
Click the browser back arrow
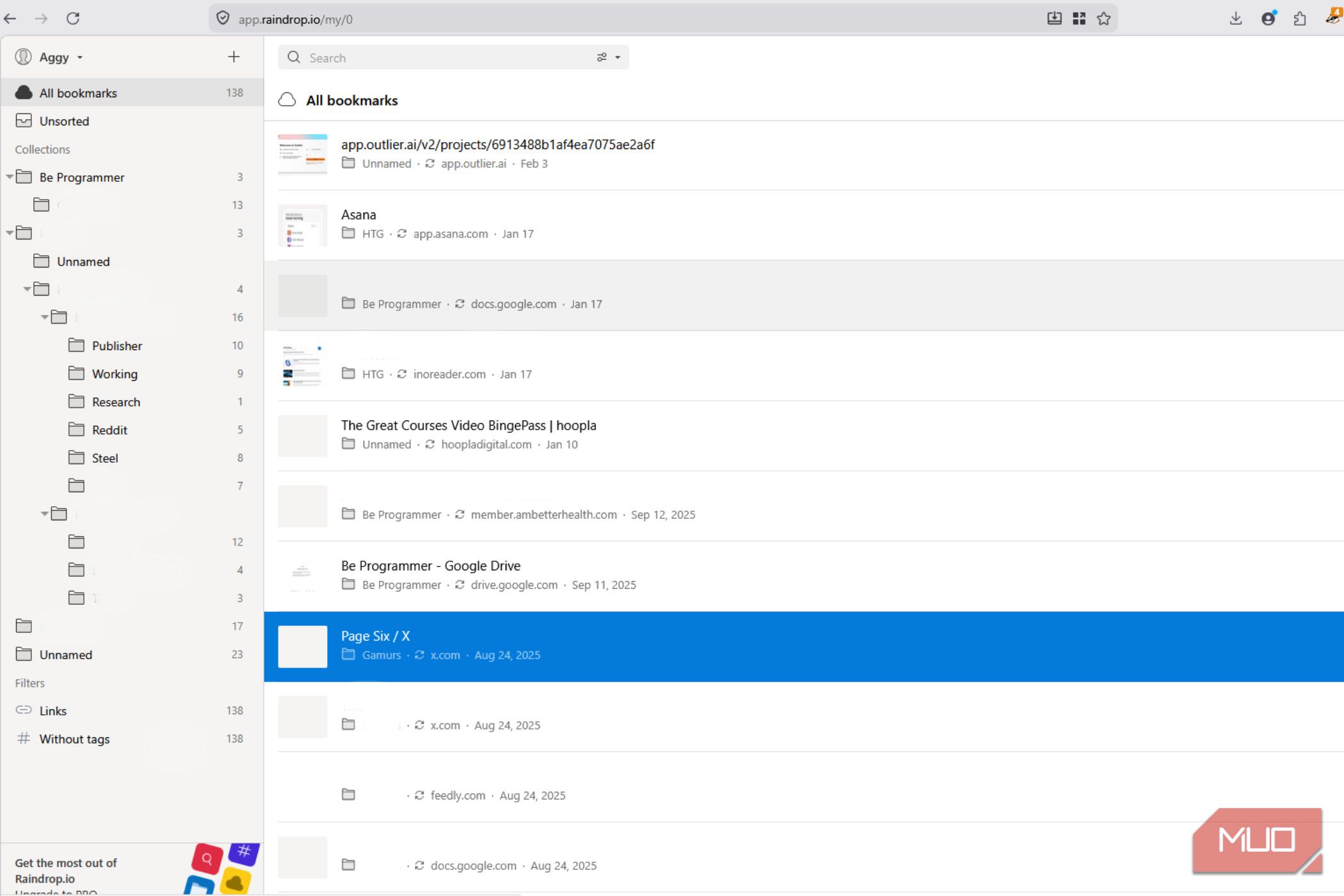click(10, 19)
